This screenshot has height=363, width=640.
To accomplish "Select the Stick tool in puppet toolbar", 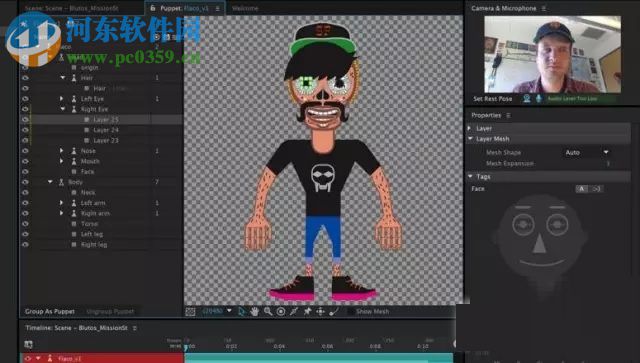I will pyautogui.click(x=294, y=312).
